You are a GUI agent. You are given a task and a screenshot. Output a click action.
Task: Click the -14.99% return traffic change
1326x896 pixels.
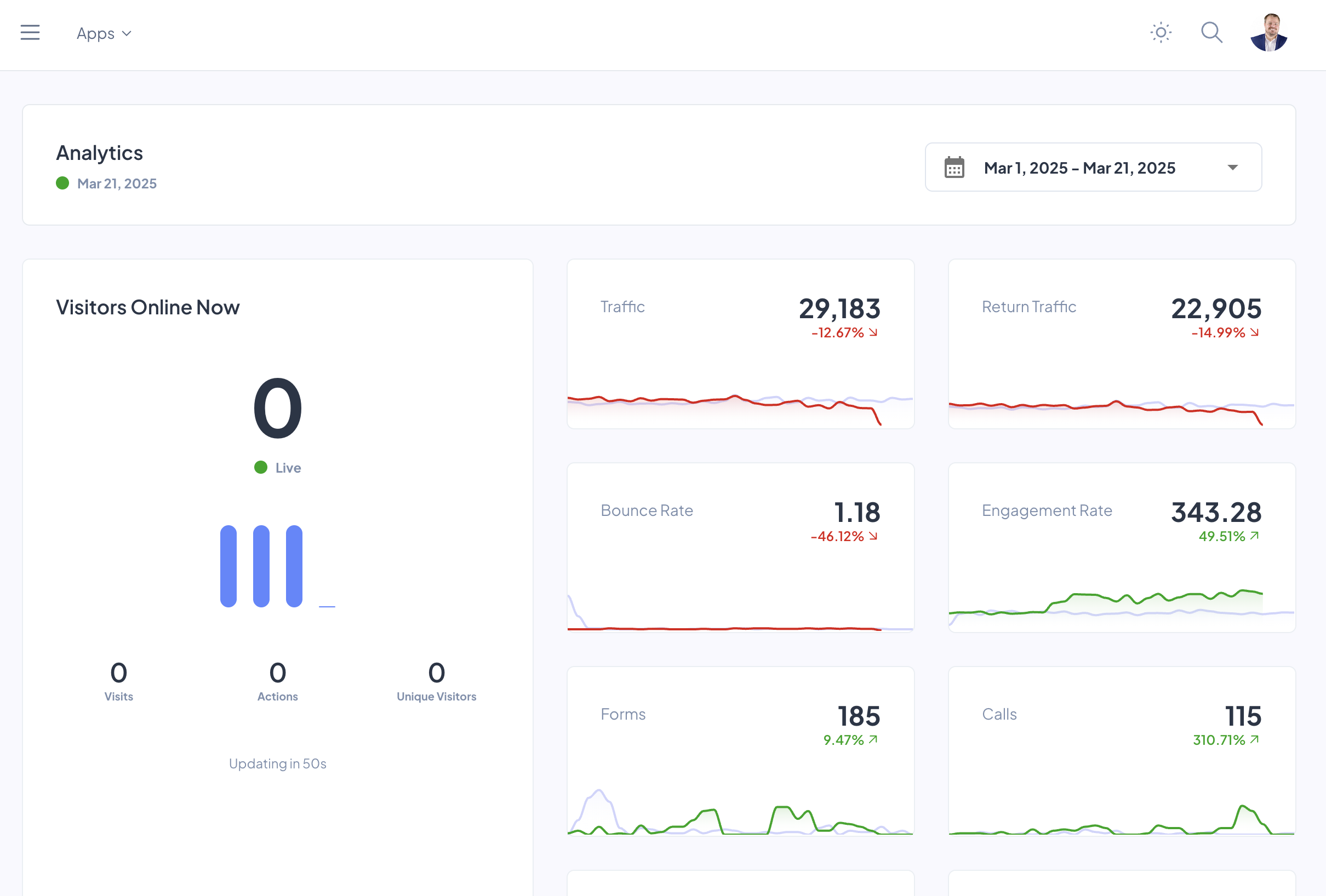1225,332
